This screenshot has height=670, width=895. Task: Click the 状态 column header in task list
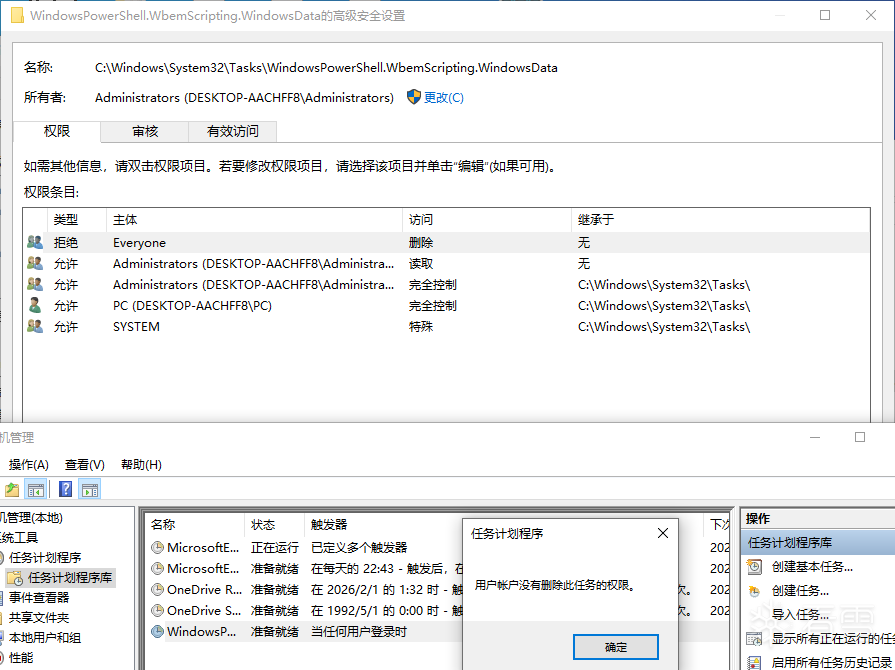pyautogui.click(x=275, y=524)
